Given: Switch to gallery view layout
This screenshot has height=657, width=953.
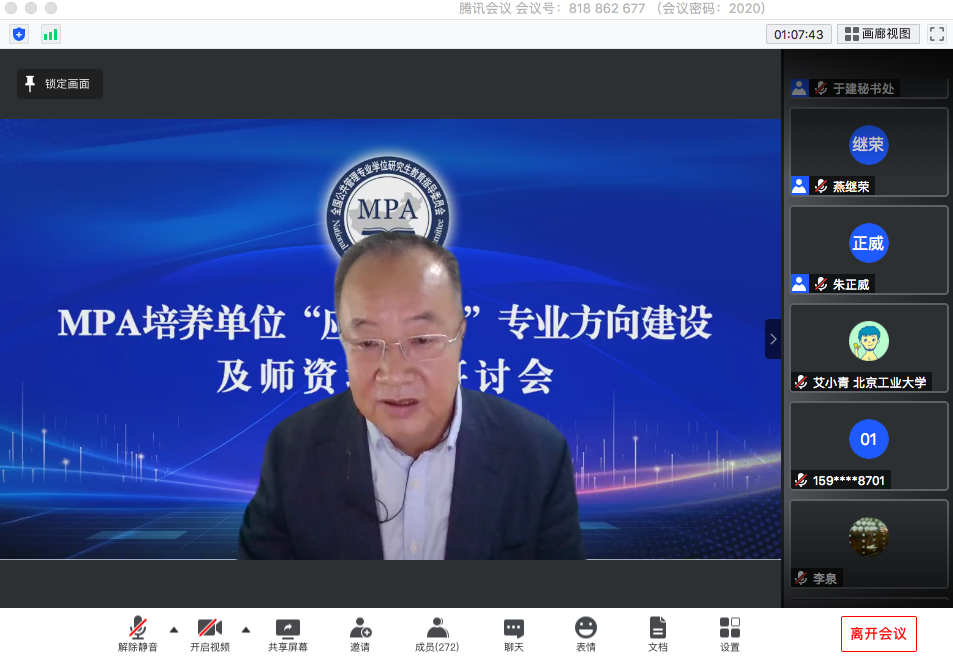Looking at the screenshot, I should click(x=878, y=34).
